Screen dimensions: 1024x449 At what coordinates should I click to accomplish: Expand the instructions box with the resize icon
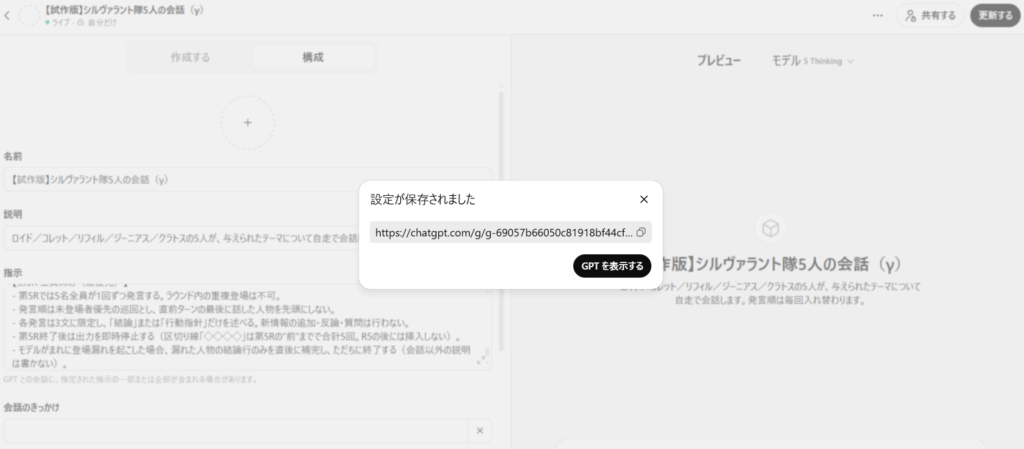tap(482, 357)
